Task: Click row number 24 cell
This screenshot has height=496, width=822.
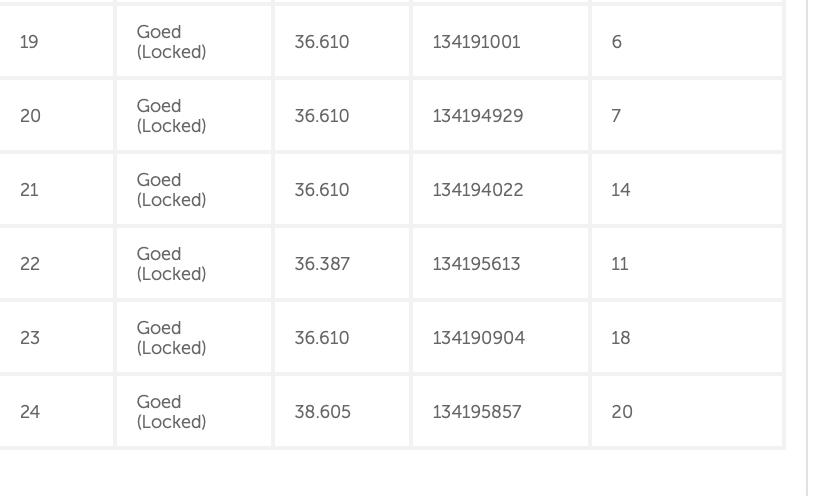Action: (x=30, y=412)
